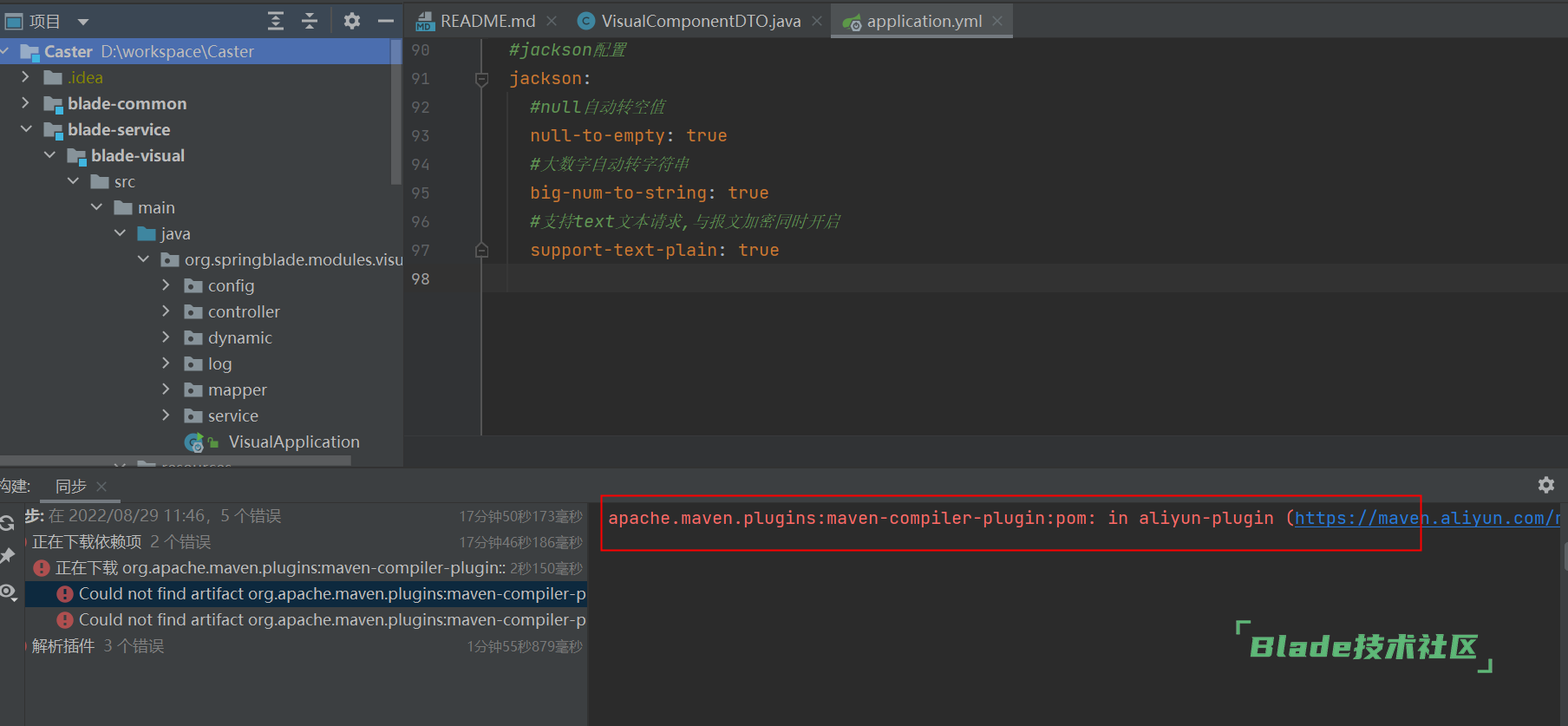
Task: Expand the log package
Action: click(x=167, y=363)
